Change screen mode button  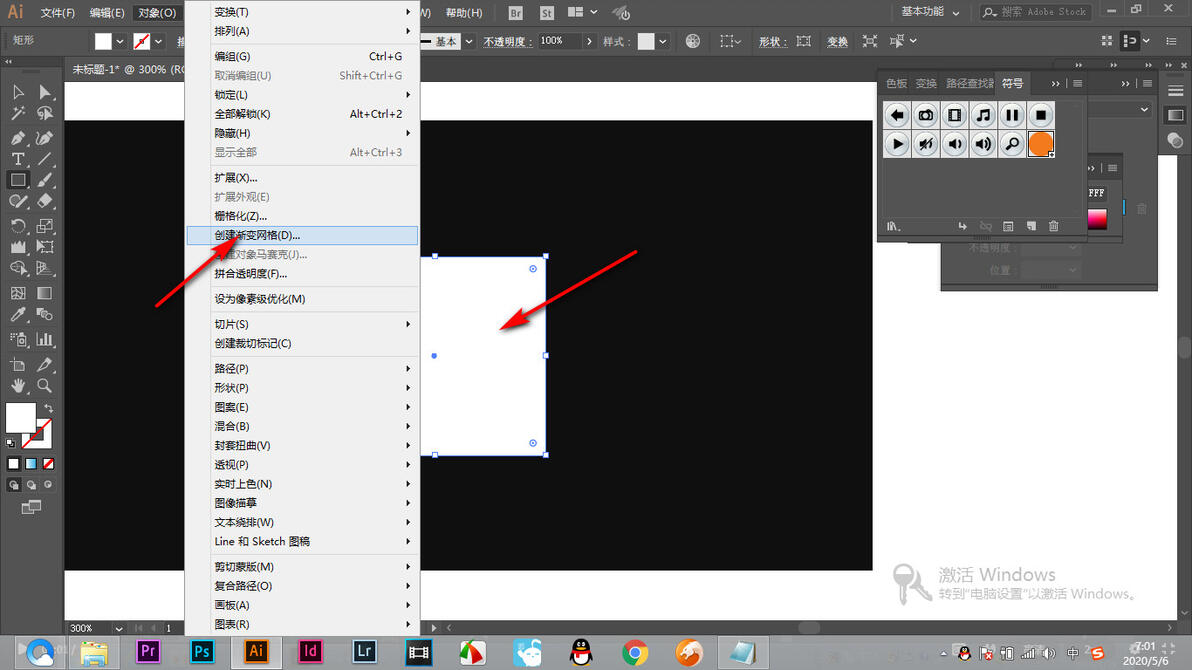click(31, 507)
